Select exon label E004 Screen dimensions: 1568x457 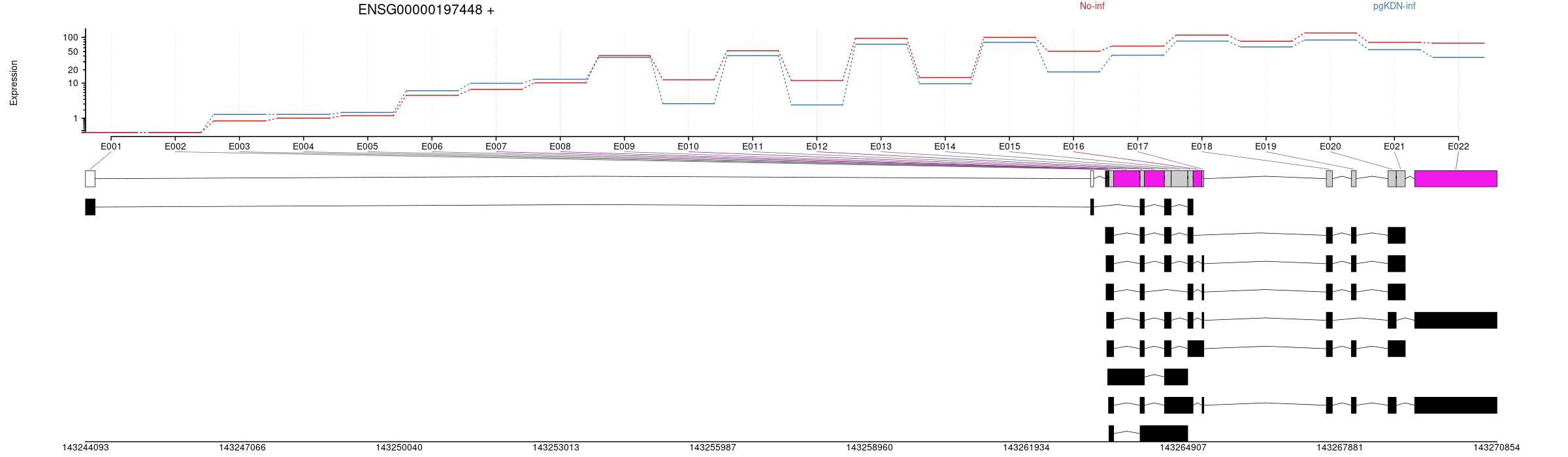(303, 146)
